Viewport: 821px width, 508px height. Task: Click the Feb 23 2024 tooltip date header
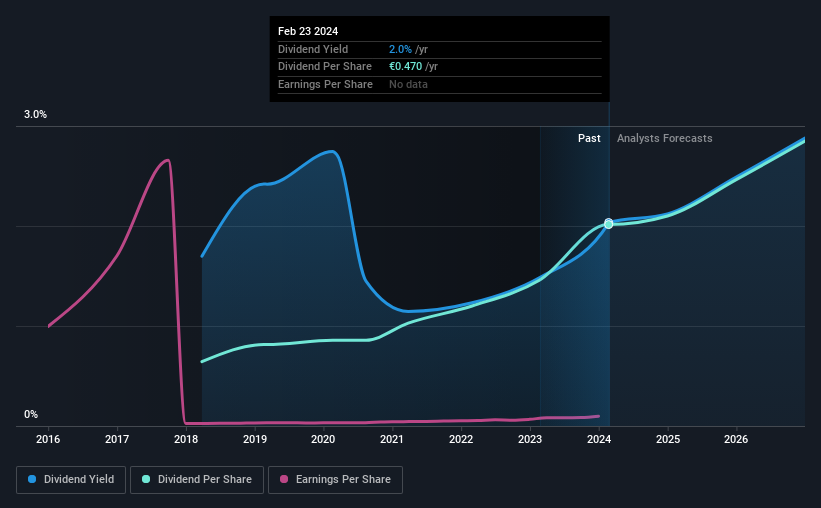pyautogui.click(x=308, y=31)
